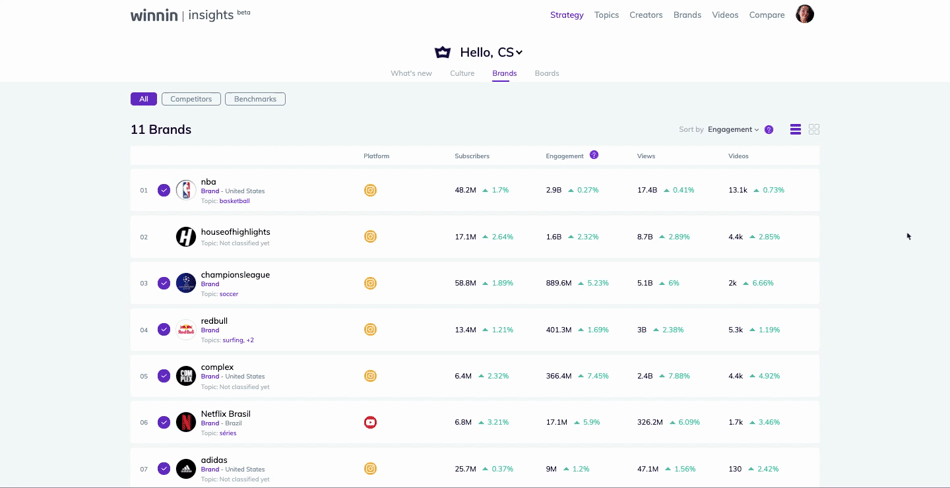Filter by Benchmarks
Screen dimensions: 950x488
coord(255,99)
